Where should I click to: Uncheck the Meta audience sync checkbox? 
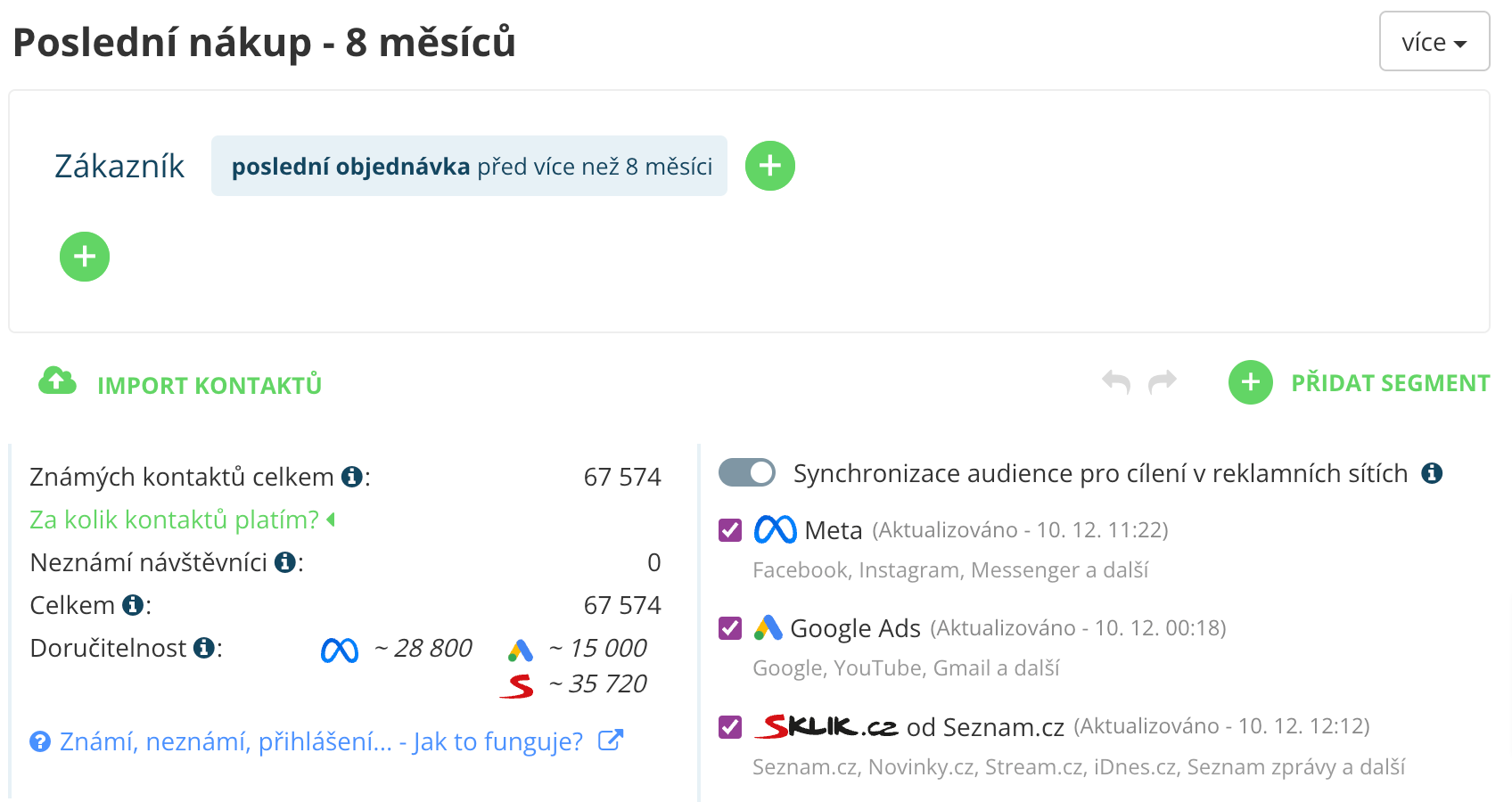click(728, 528)
